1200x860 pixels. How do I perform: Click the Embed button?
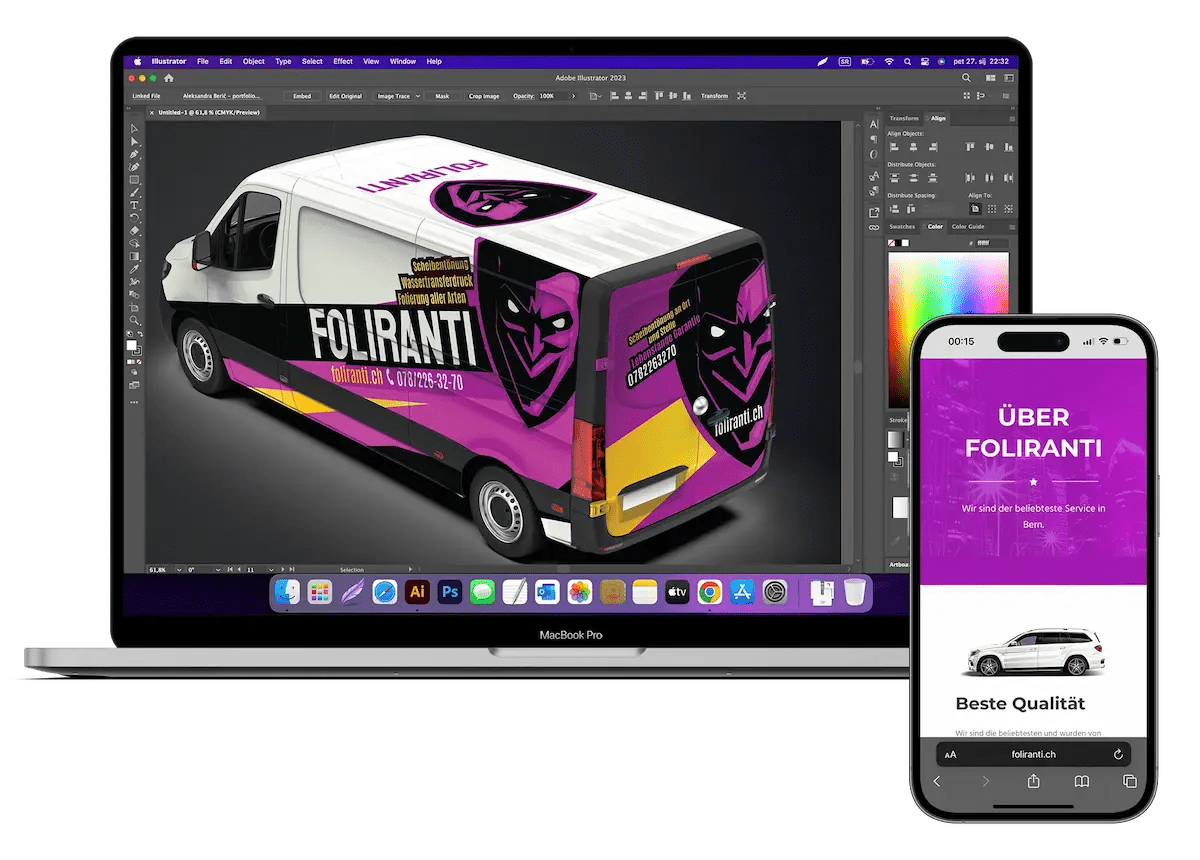(302, 96)
